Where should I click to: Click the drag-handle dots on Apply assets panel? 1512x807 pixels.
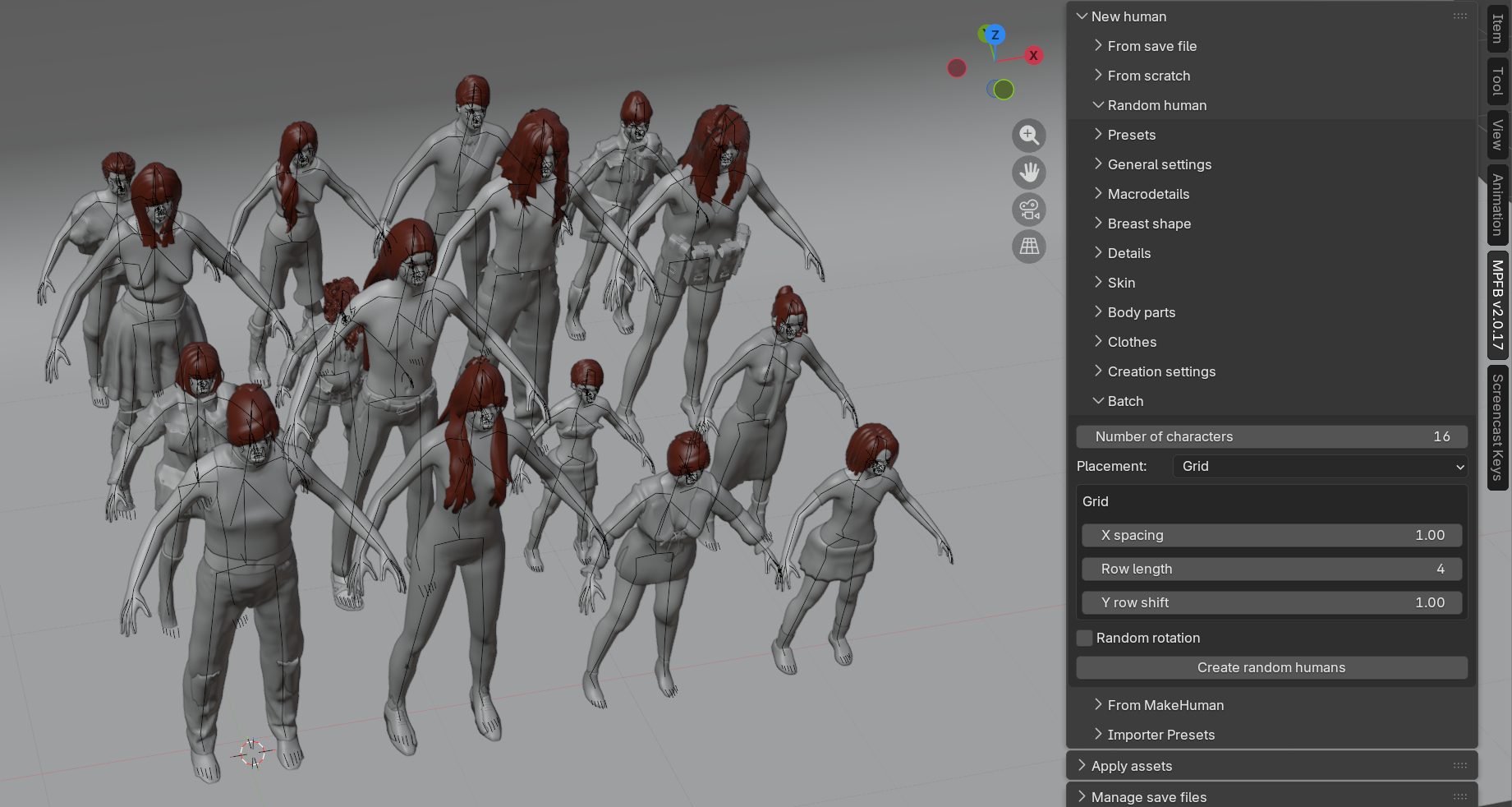pyautogui.click(x=1459, y=765)
